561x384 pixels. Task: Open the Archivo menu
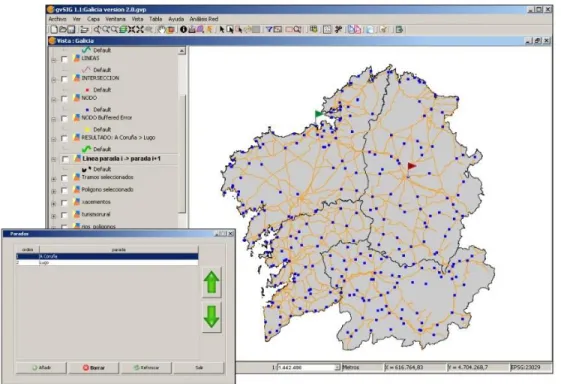click(57, 19)
